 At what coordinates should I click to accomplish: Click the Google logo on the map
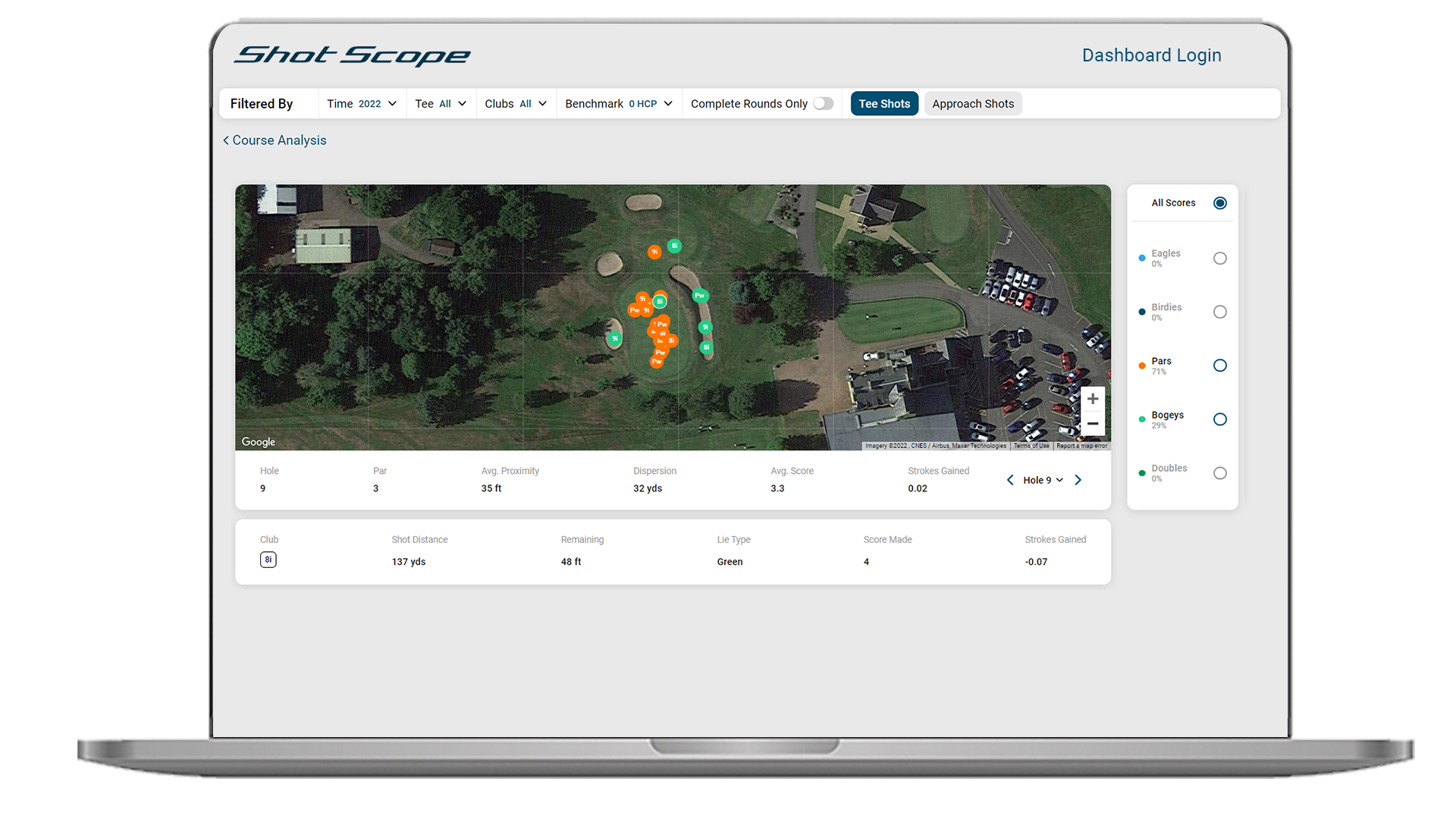click(x=258, y=441)
